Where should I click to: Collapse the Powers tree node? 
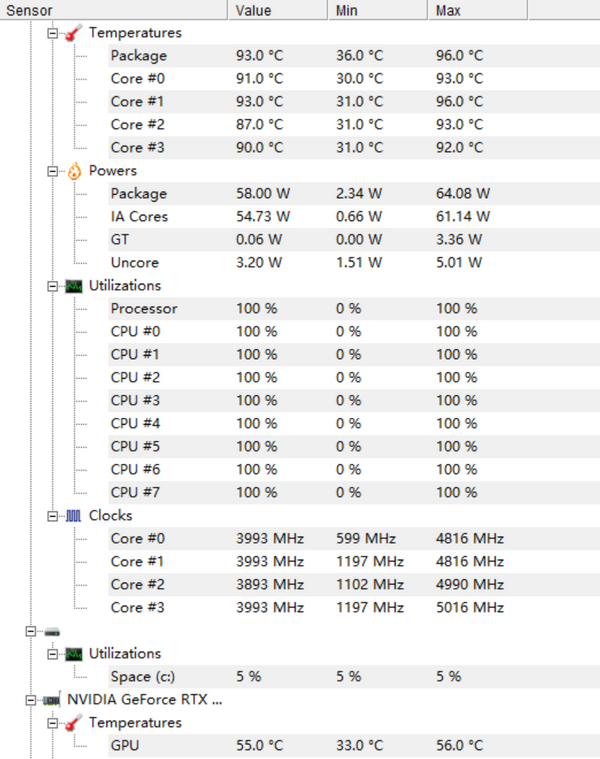(x=53, y=171)
